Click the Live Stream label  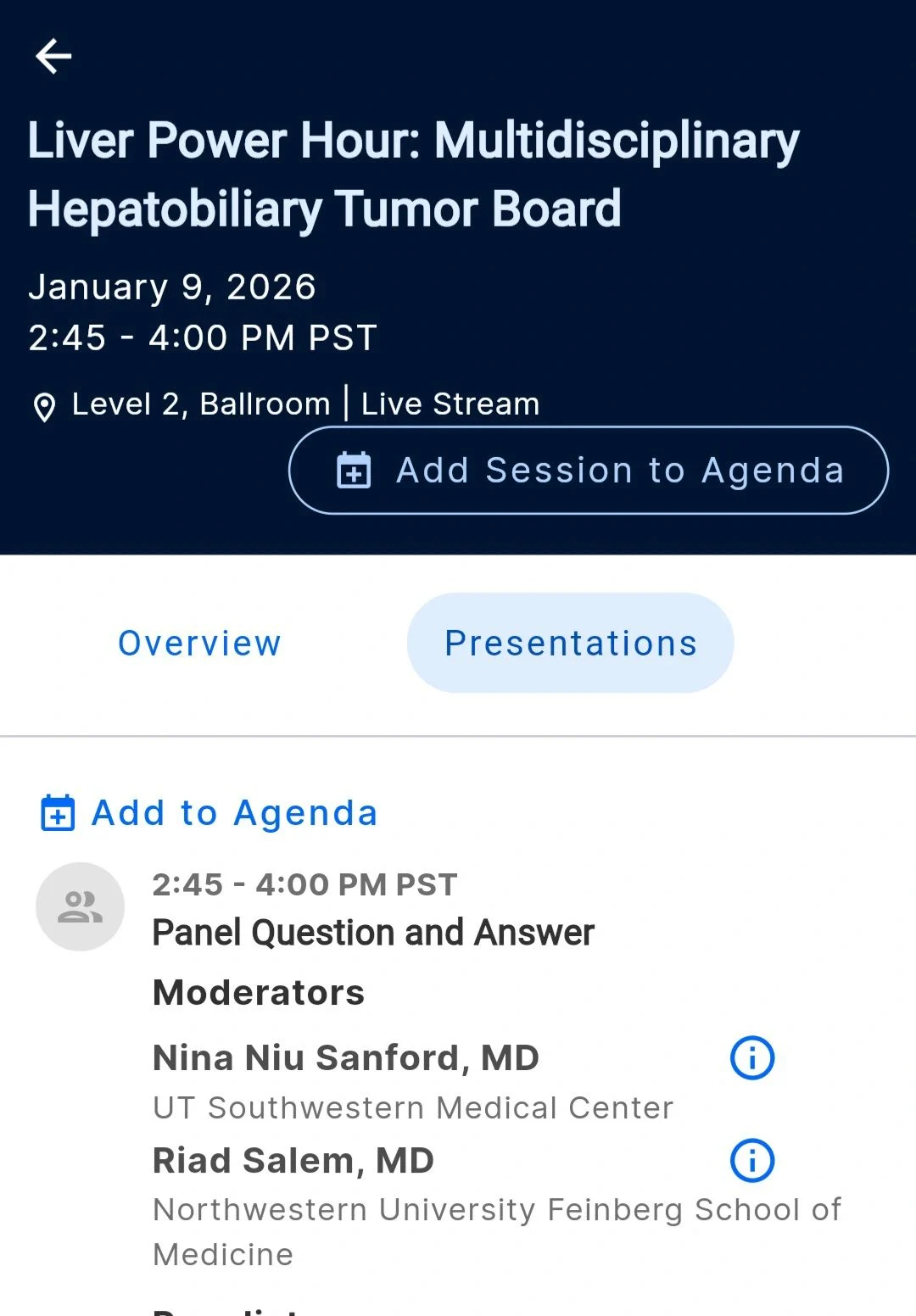pyautogui.click(x=450, y=404)
